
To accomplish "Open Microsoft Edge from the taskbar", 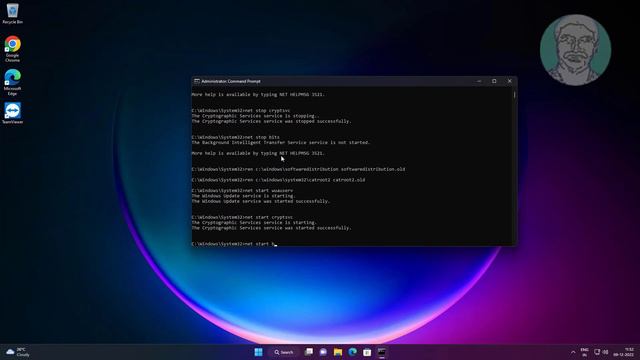I will 352,352.
